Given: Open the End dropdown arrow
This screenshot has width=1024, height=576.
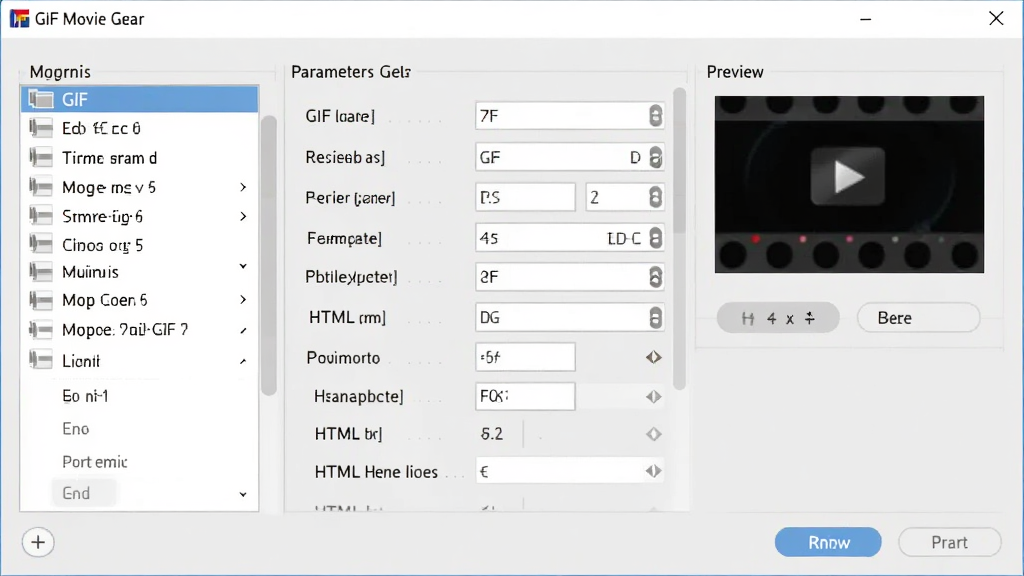Looking at the screenshot, I should tap(243, 494).
